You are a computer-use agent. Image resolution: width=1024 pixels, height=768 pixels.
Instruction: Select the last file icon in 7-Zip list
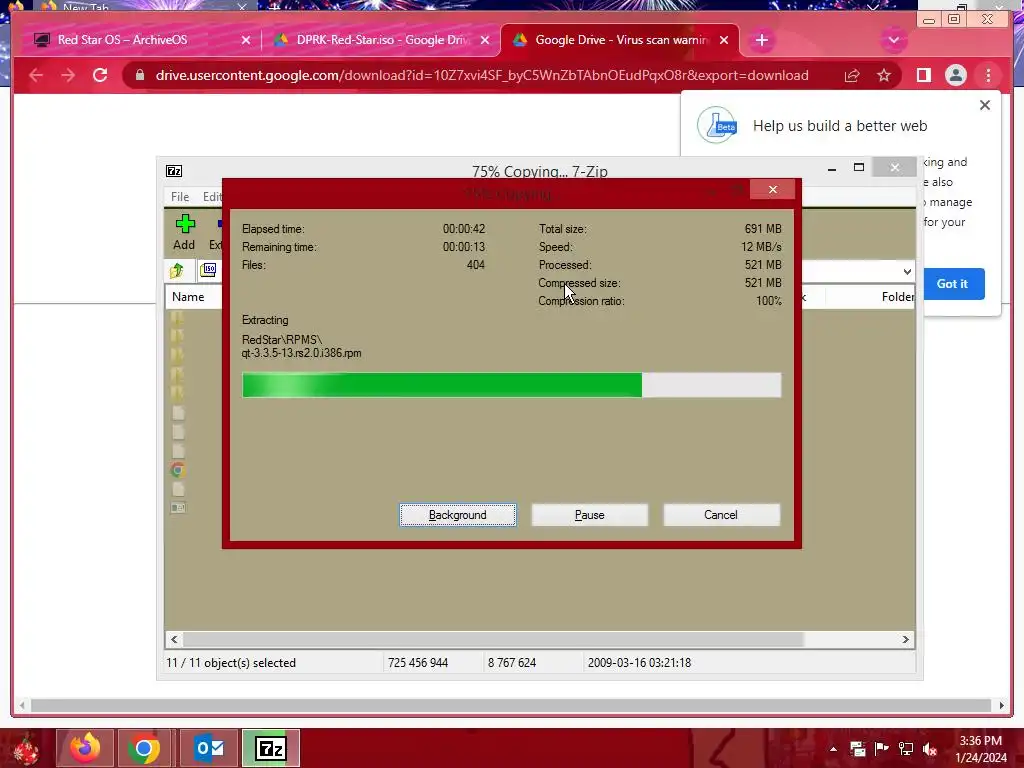tap(178, 507)
